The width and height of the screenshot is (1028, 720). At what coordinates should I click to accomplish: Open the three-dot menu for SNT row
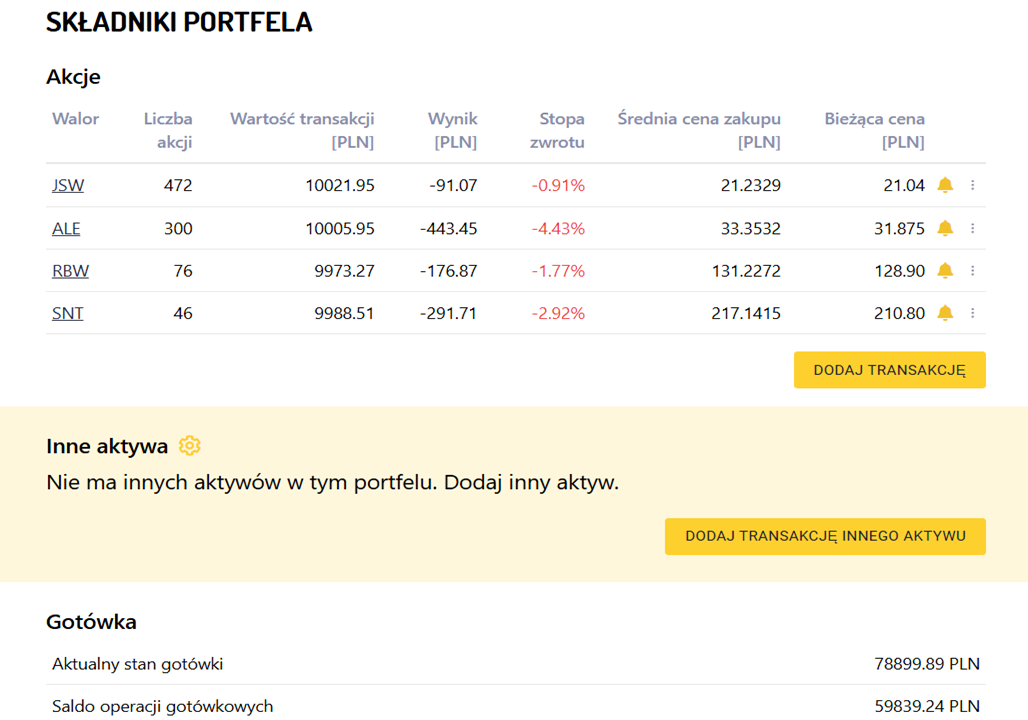973,314
